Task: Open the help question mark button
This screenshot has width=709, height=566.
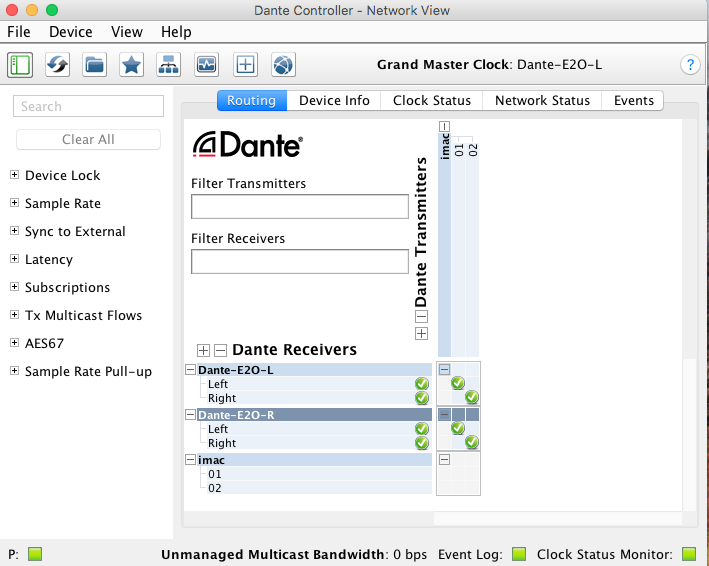Action: click(690, 65)
